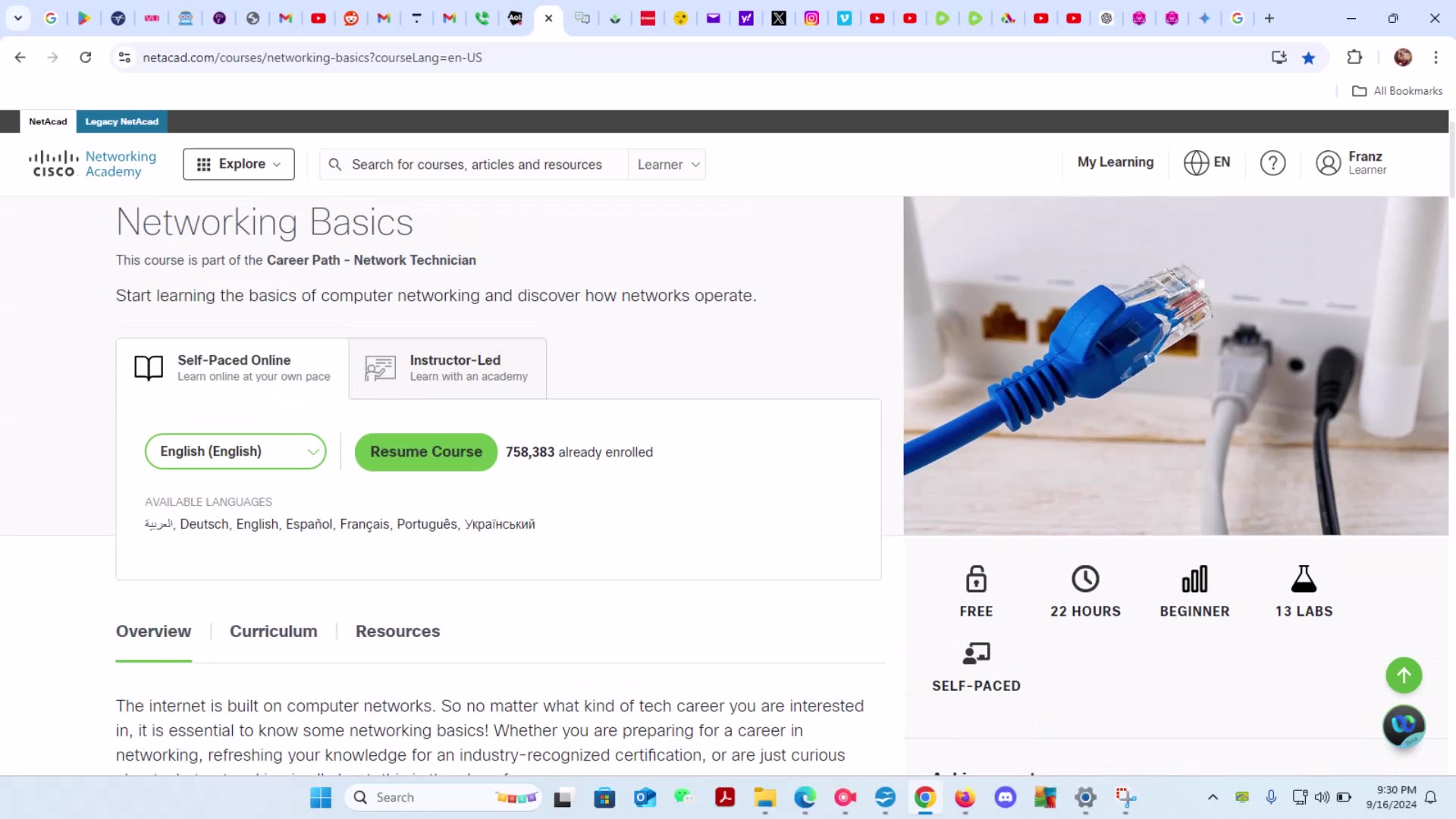This screenshot has width=1456, height=819.
Task: Switch to the Curriculum tab
Action: [x=273, y=631]
